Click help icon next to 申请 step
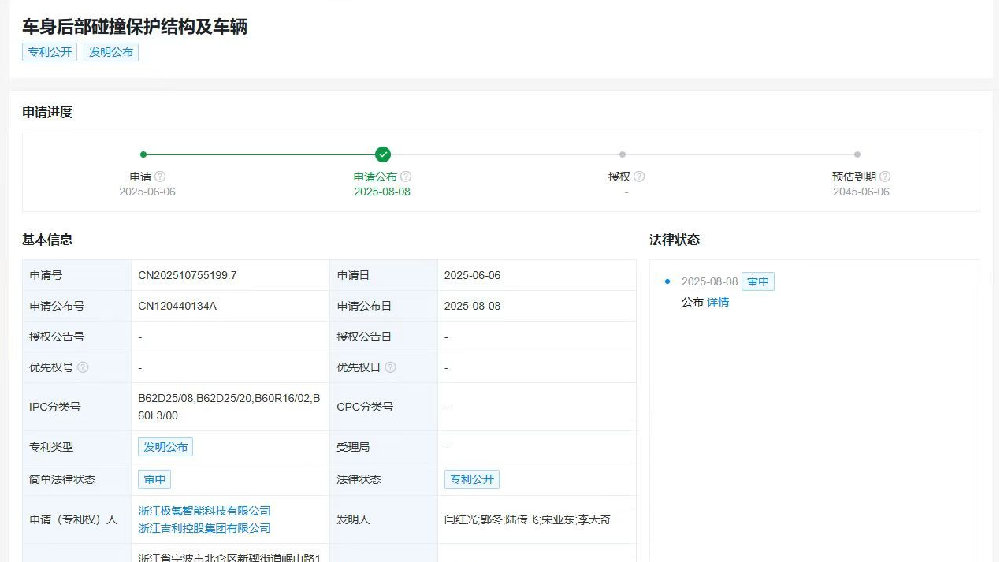This screenshot has height=562, width=1000. (x=160, y=177)
